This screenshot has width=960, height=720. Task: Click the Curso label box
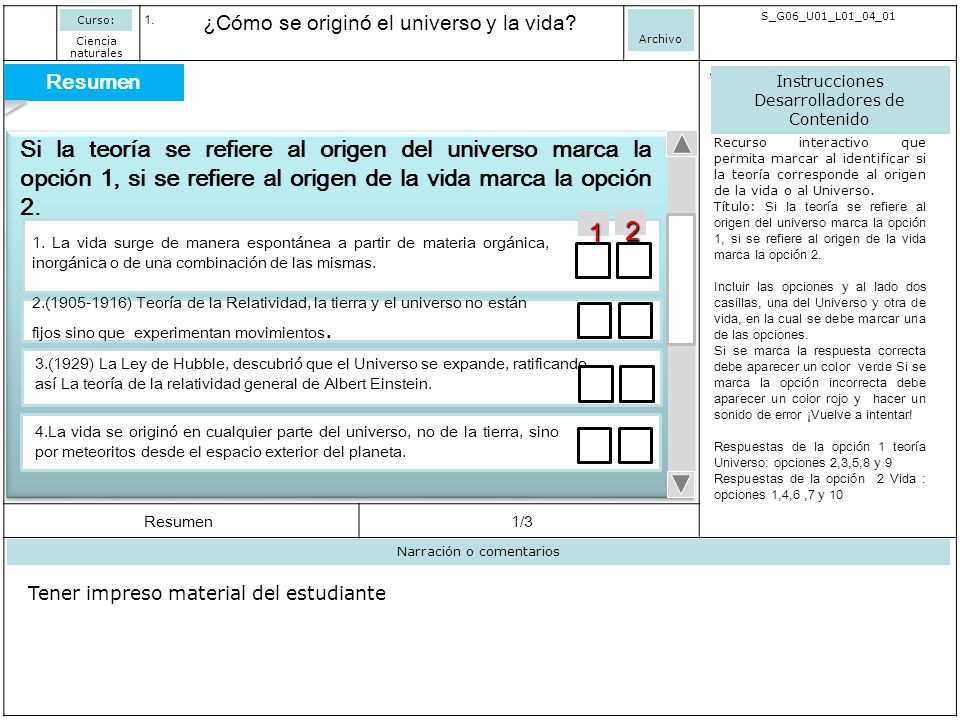96,20
